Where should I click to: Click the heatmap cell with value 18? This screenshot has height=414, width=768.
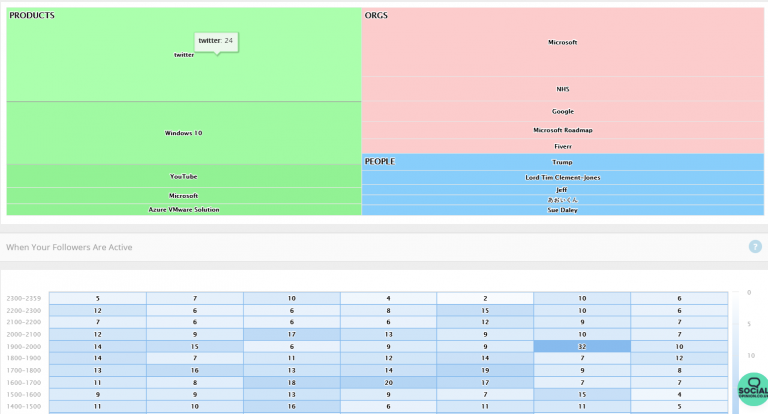(x=291, y=383)
